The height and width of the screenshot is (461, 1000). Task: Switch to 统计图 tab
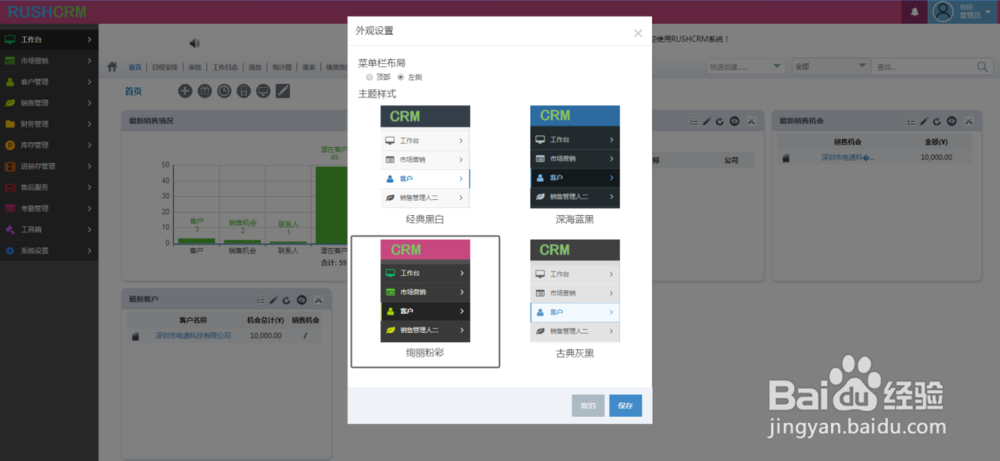point(281,67)
